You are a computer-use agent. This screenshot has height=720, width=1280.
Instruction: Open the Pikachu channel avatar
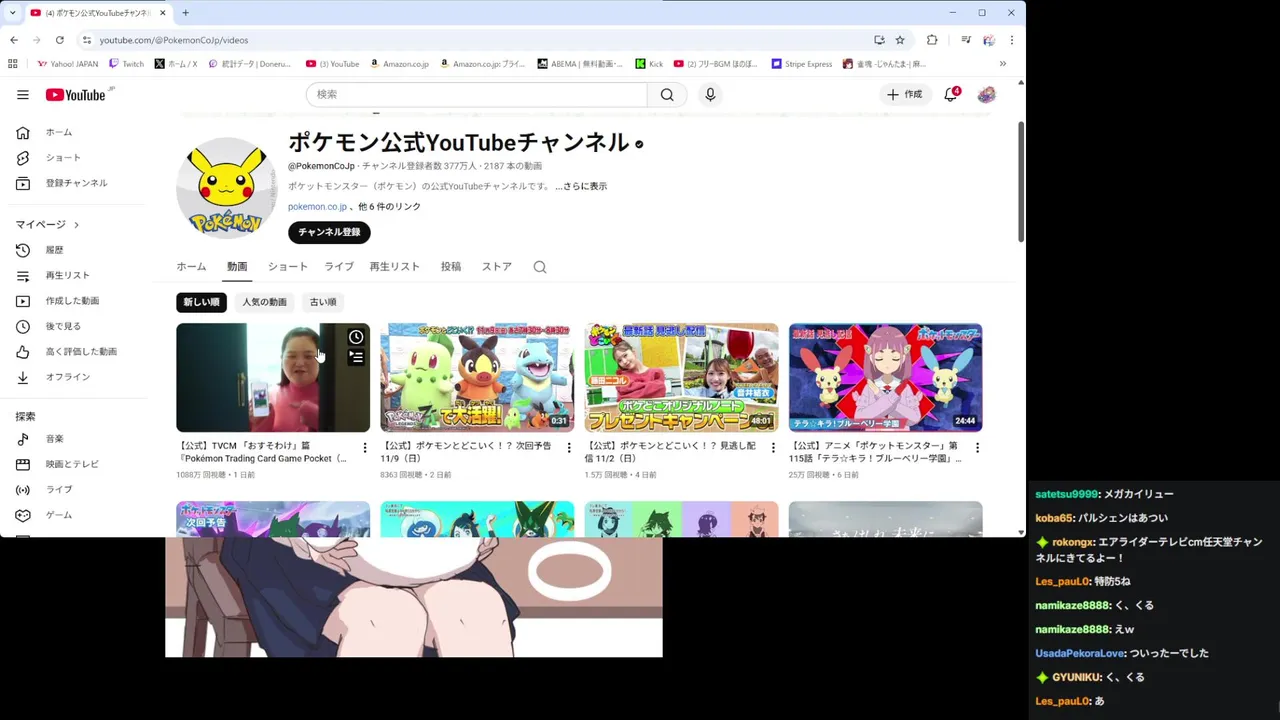pyautogui.click(x=226, y=188)
